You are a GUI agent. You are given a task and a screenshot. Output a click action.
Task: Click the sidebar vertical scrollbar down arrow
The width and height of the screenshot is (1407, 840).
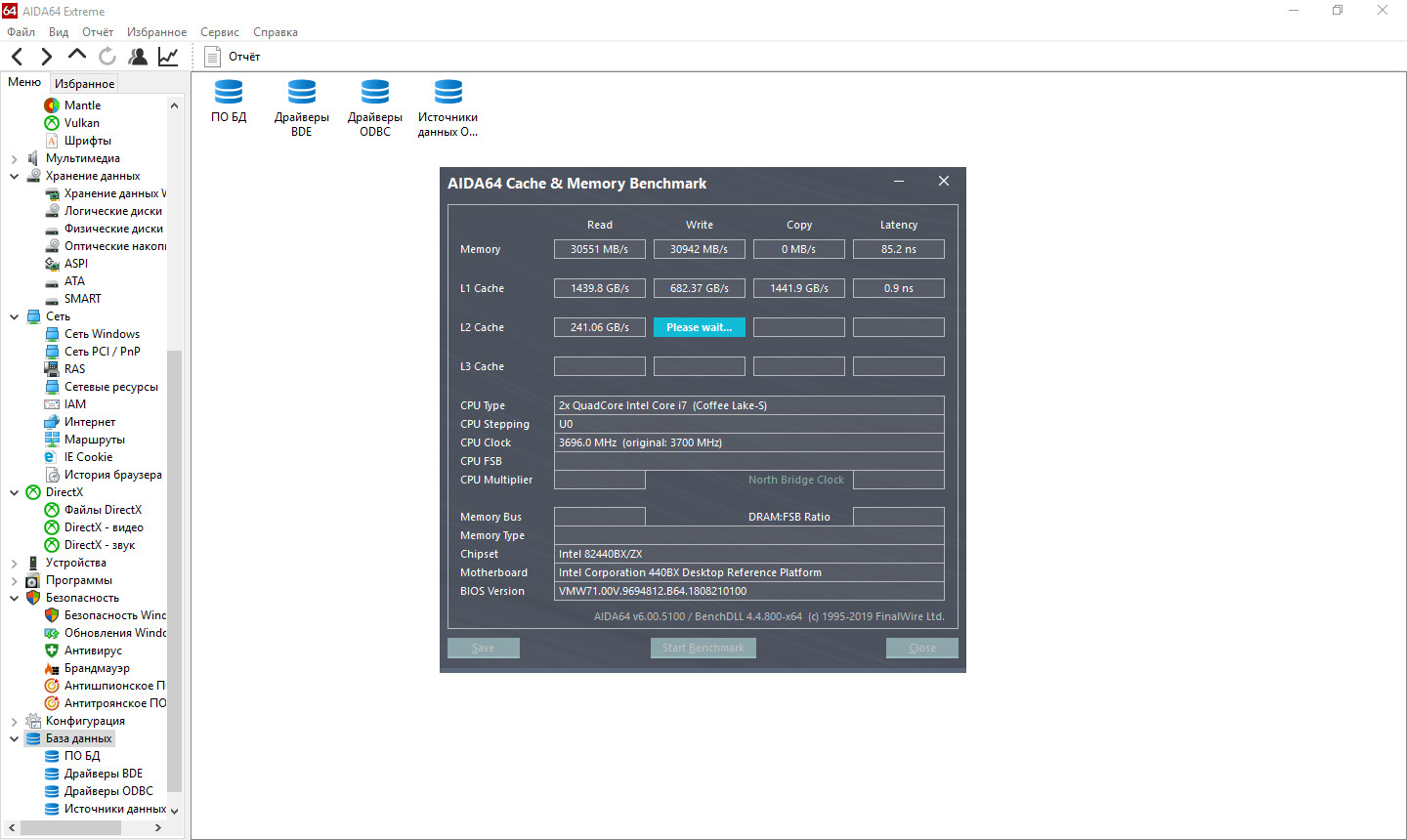click(x=175, y=810)
